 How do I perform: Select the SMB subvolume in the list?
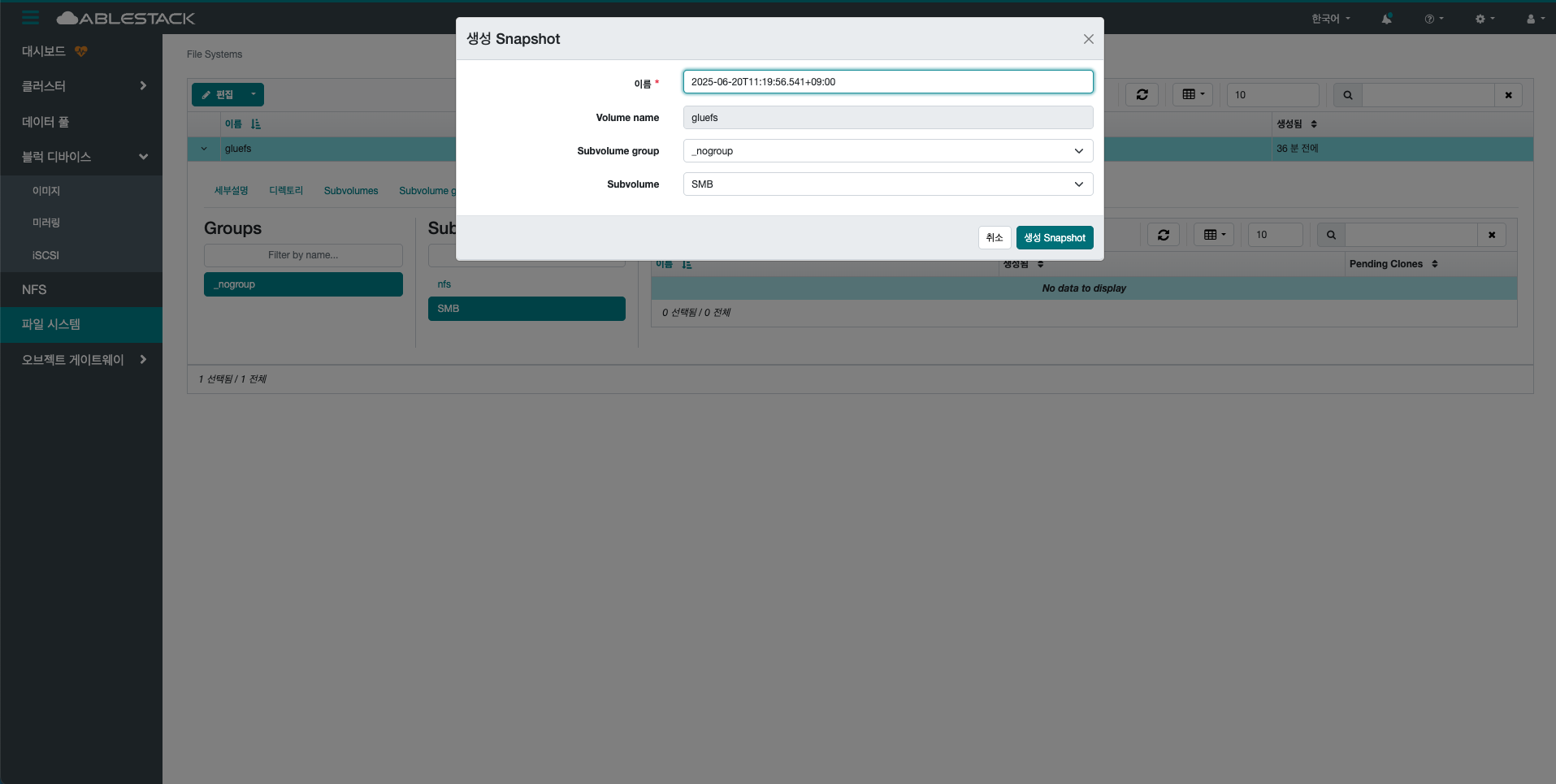[527, 309]
